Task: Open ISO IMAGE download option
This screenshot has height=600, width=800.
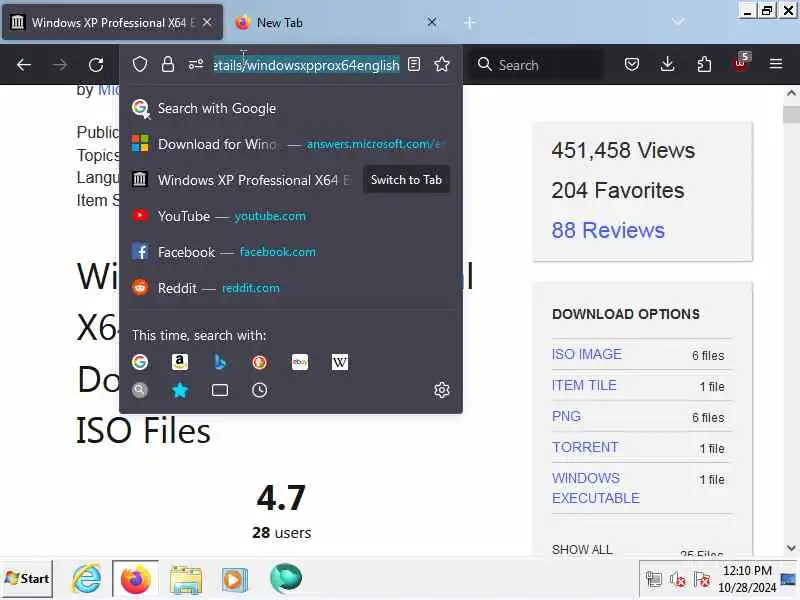Action: (x=587, y=354)
